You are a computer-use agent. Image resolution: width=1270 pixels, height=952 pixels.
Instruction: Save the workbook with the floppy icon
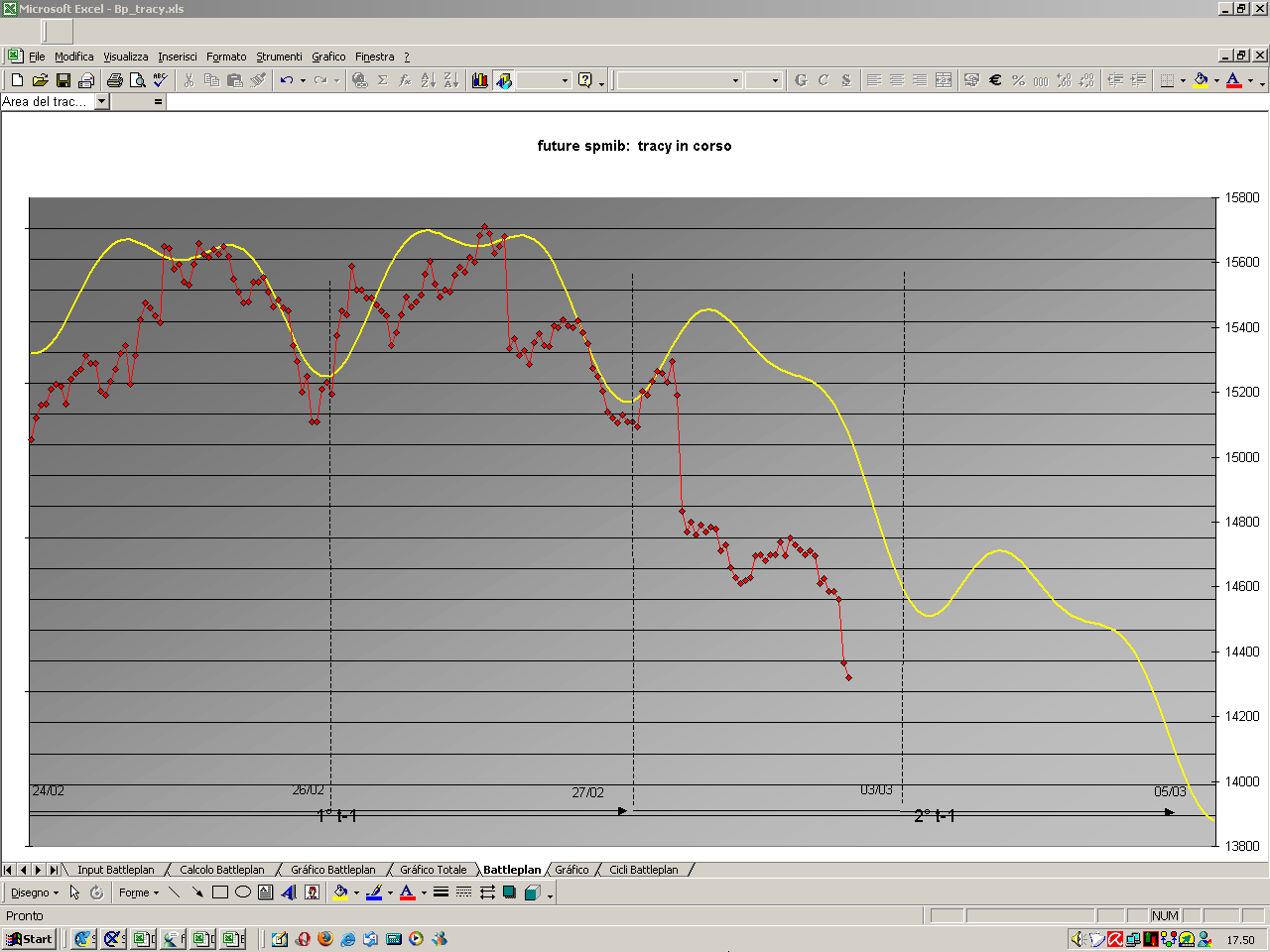63,80
